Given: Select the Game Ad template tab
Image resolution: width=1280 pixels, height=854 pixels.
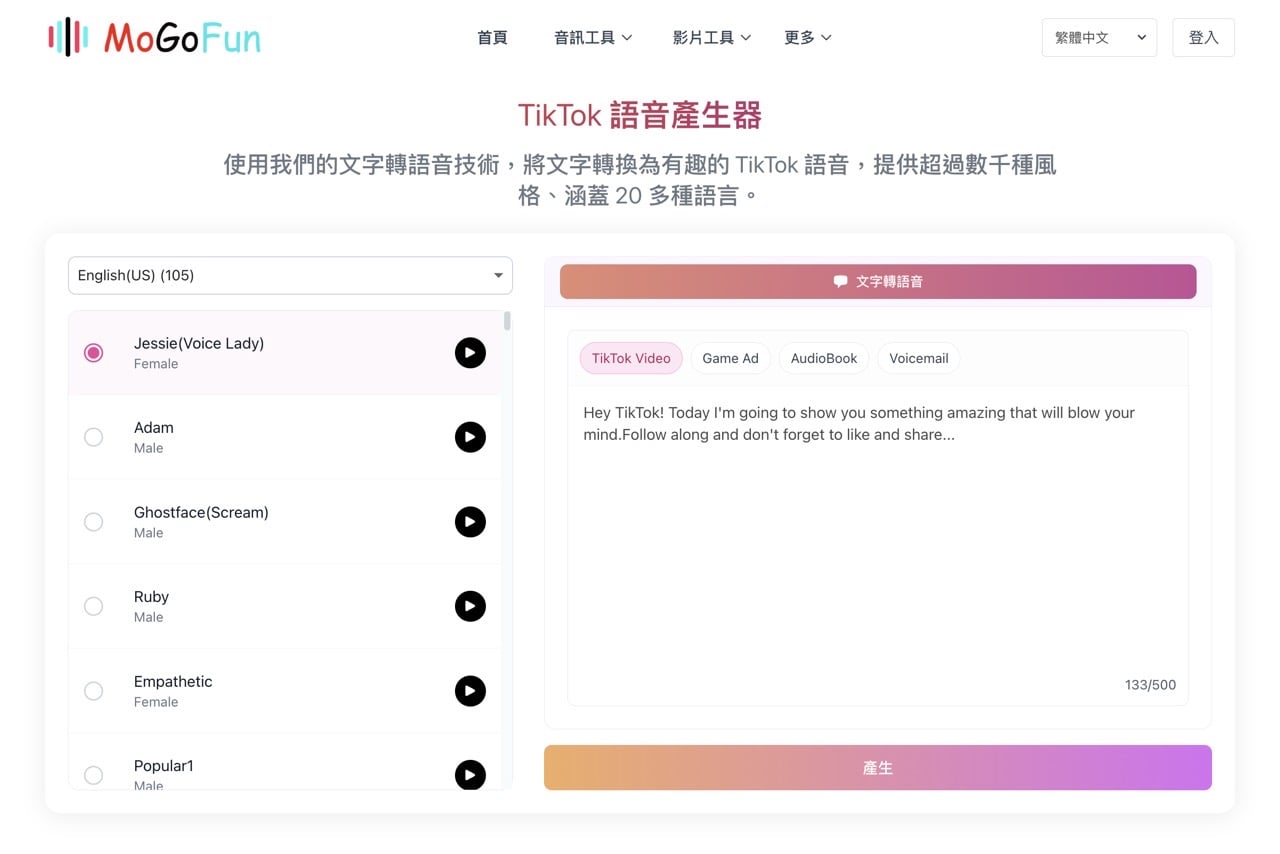Looking at the screenshot, I should pyautogui.click(x=730, y=358).
